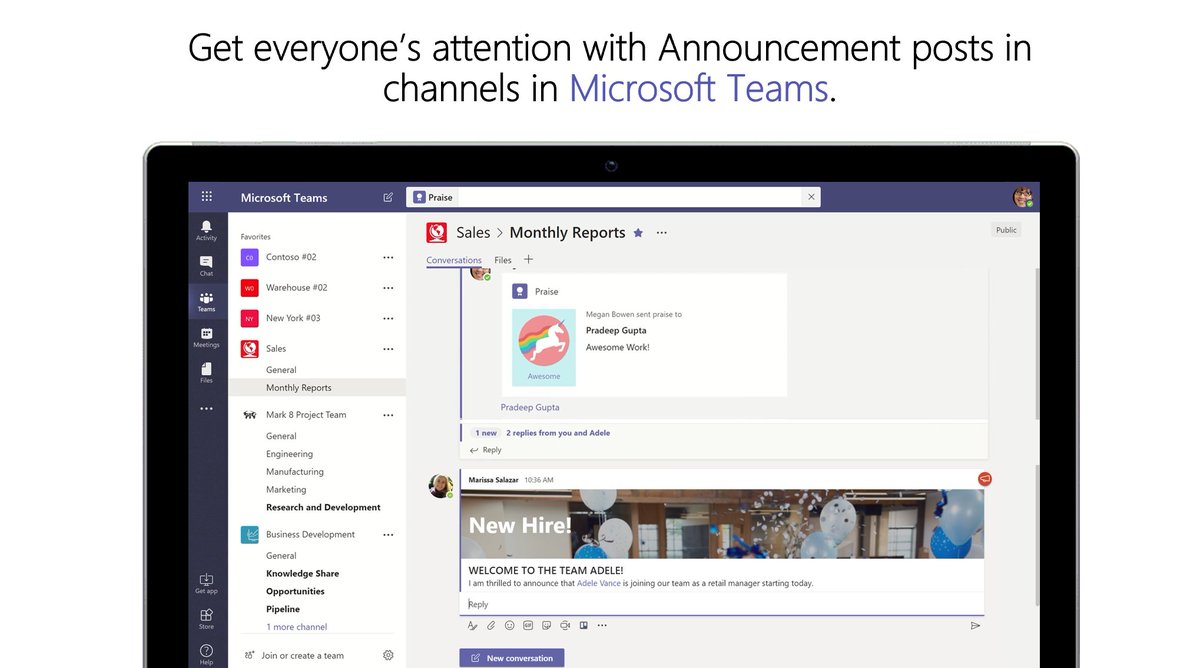This screenshot has width=1200, height=668.
Task: Switch to the Files tab
Action: point(503,260)
